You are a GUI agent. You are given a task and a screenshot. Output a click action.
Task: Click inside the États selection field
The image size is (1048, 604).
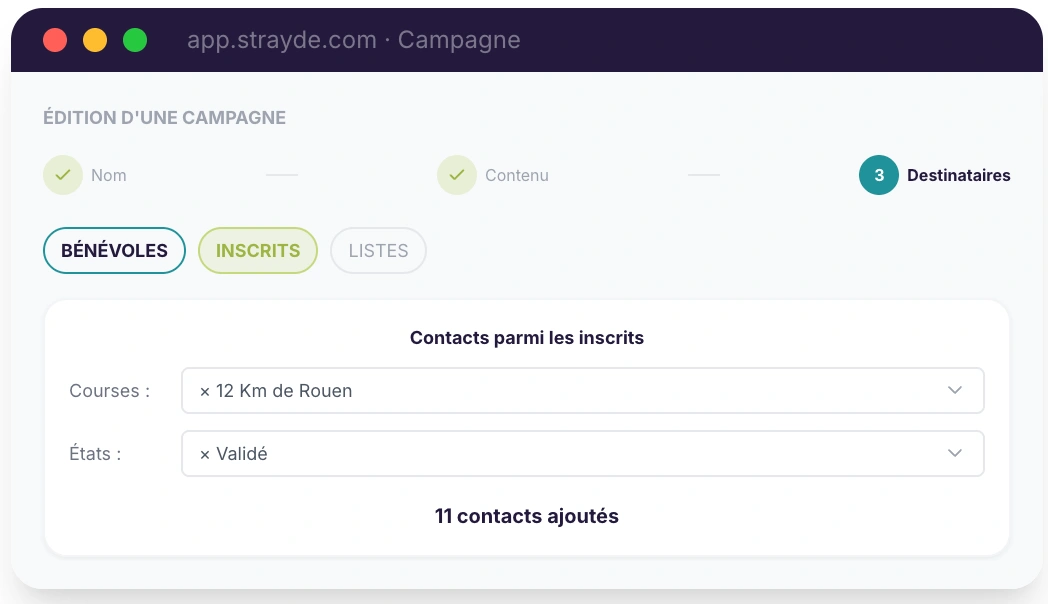pyautogui.click(x=600, y=454)
